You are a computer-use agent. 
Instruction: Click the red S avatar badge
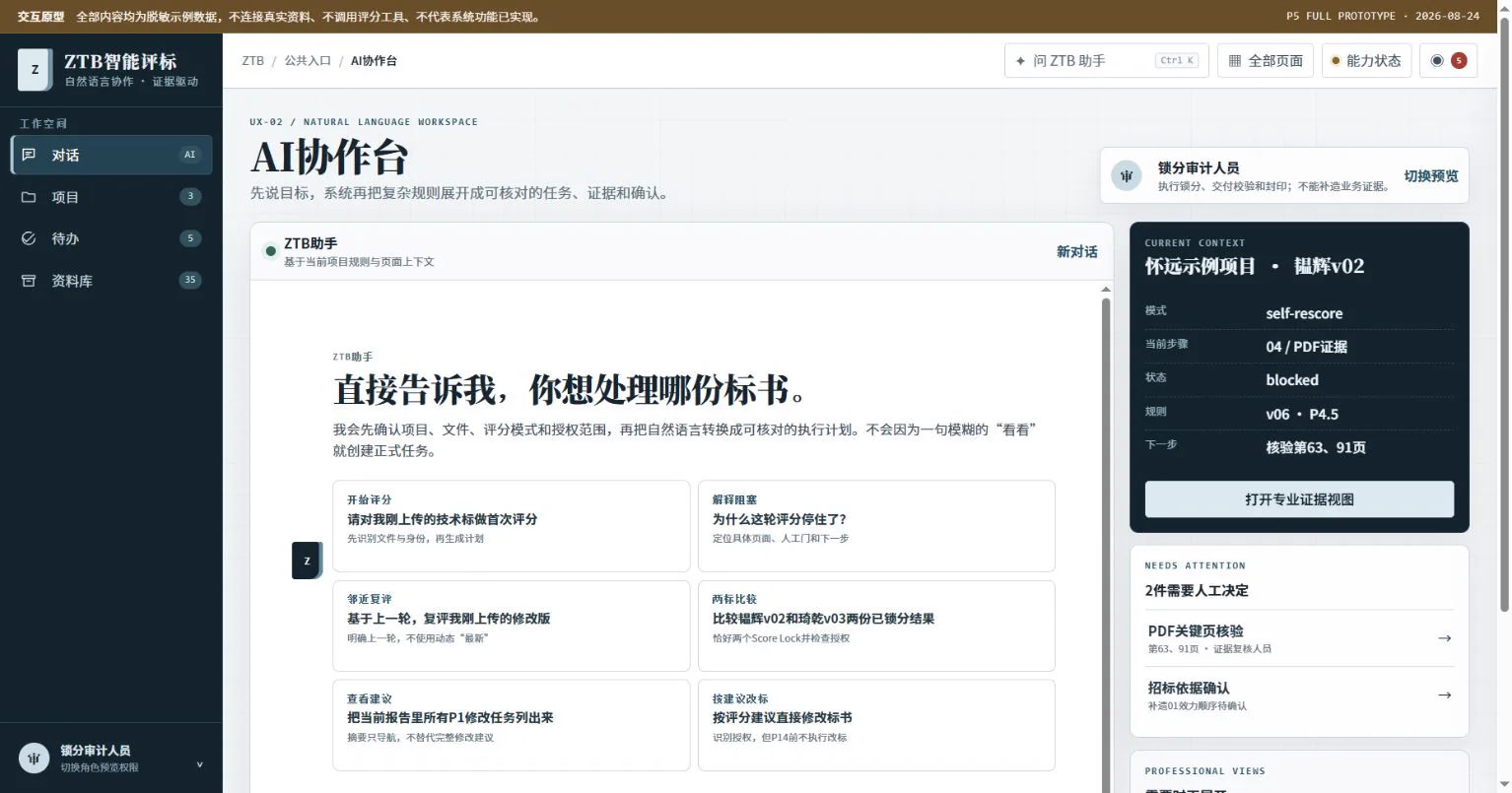[1459, 61]
